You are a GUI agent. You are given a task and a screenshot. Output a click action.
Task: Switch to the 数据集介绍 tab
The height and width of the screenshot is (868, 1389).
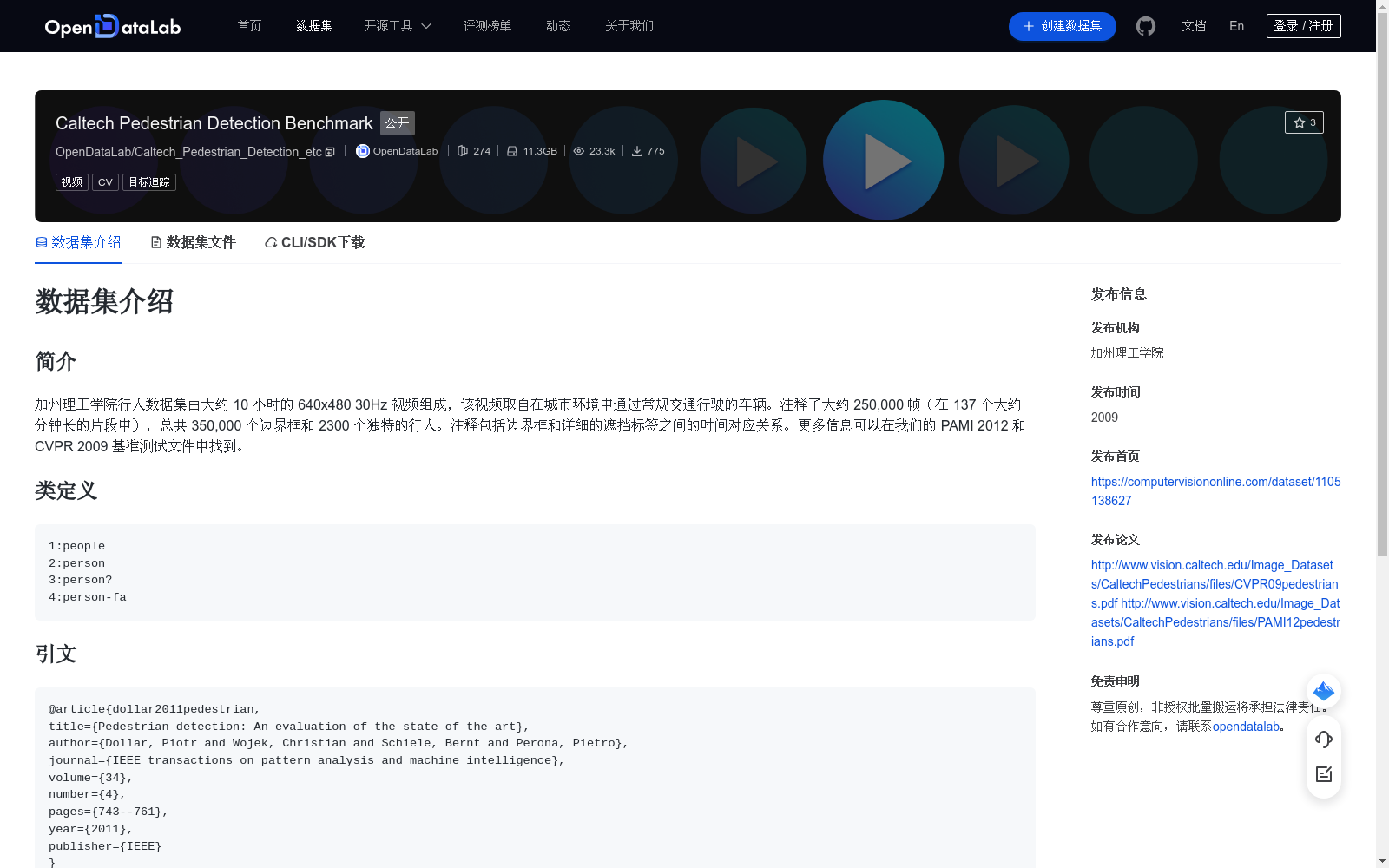click(x=78, y=242)
